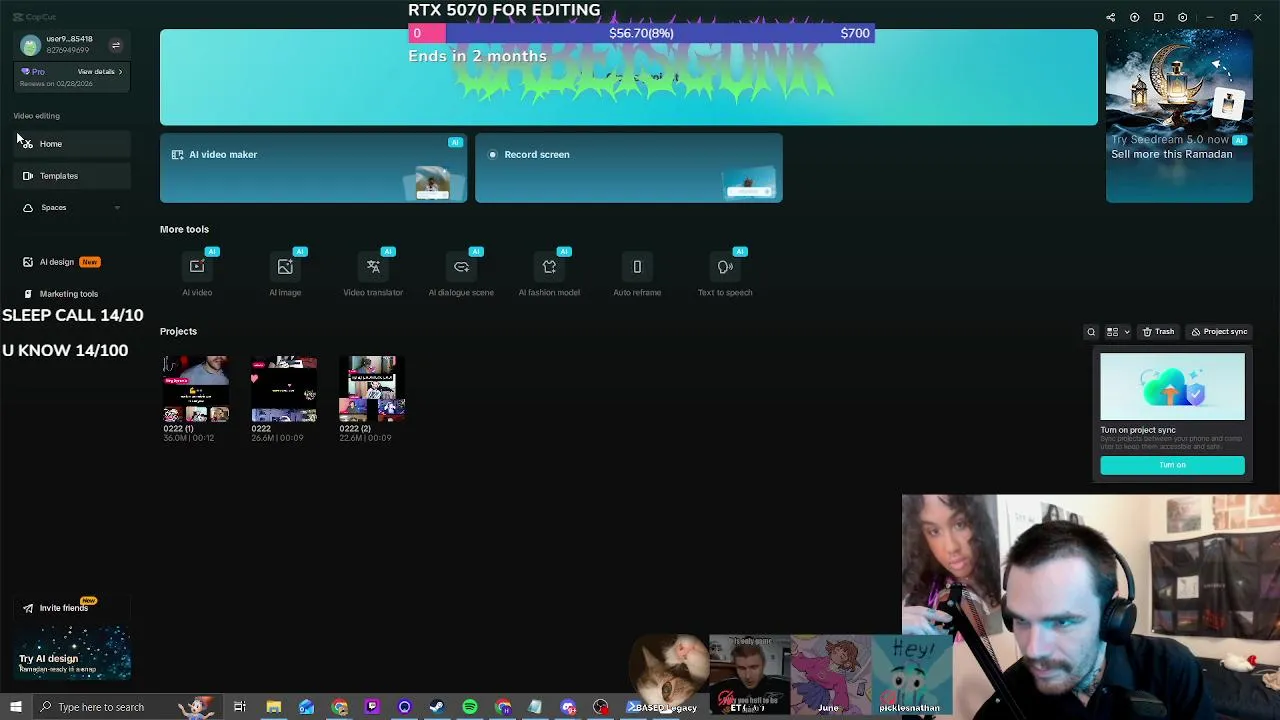Open File Explorer from the taskbar
This screenshot has height=720, width=1280.
pos(273,707)
